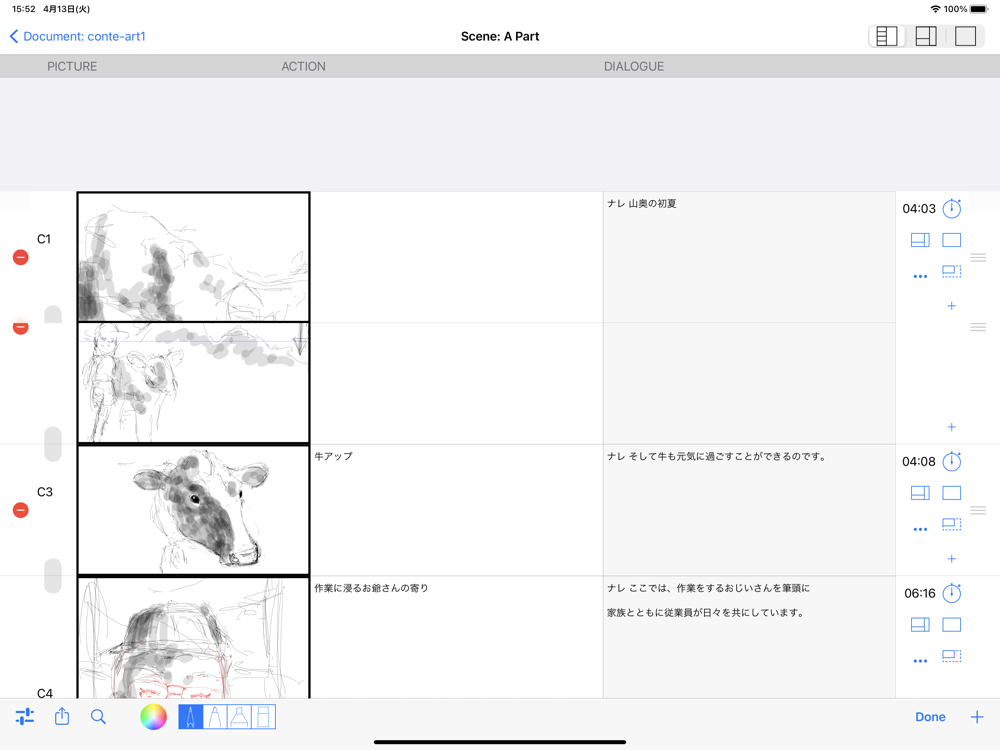Click dashed frame overlay icon for C3
Screen dimensions: 1000x750
[x=952, y=525]
